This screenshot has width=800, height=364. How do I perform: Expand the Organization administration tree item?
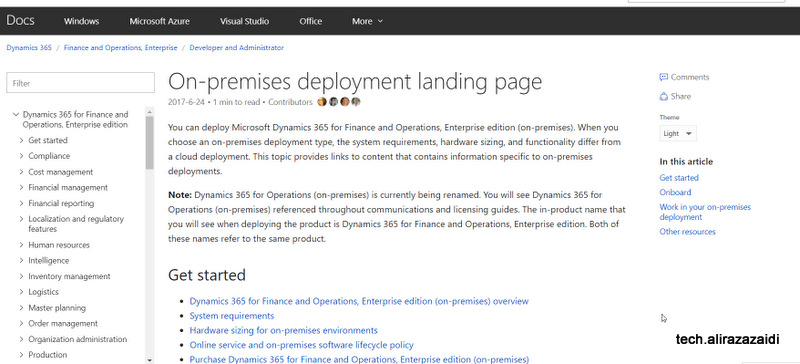[x=21, y=339]
